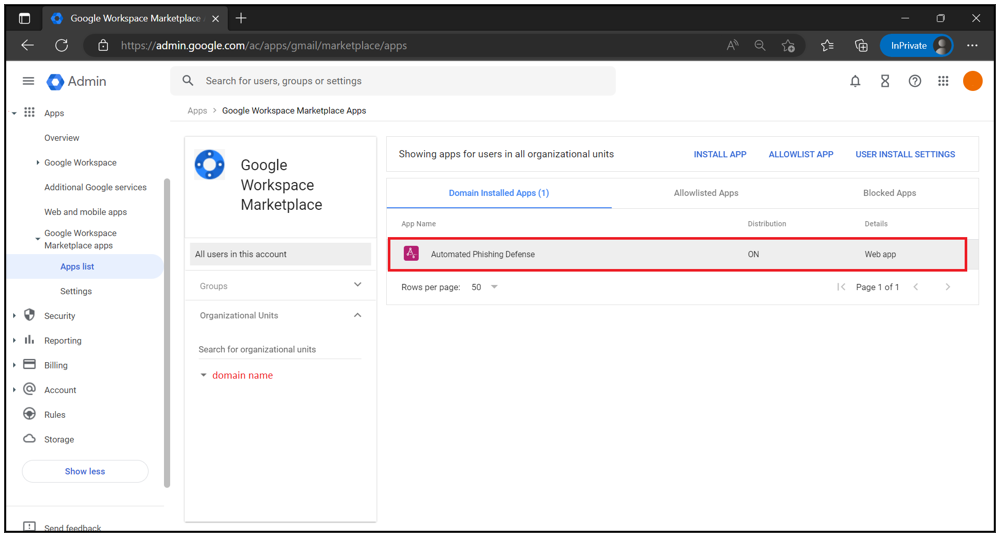
Task: Open the tasks hourglass icon
Action: pos(885,81)
